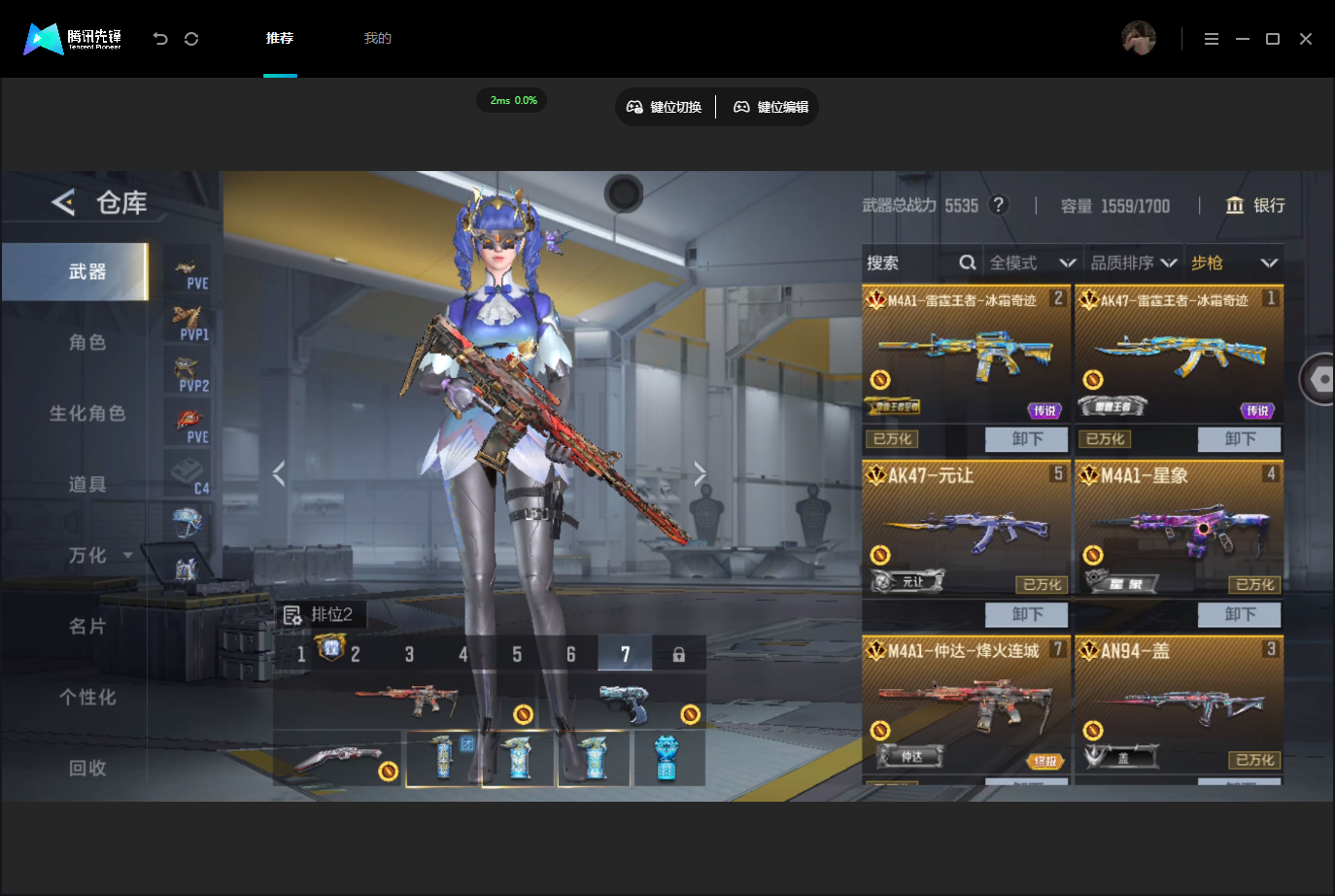Viewport: 1335px width, 896px height.
Task: Click the pistol weapon slot
Action: pos(625,703)
